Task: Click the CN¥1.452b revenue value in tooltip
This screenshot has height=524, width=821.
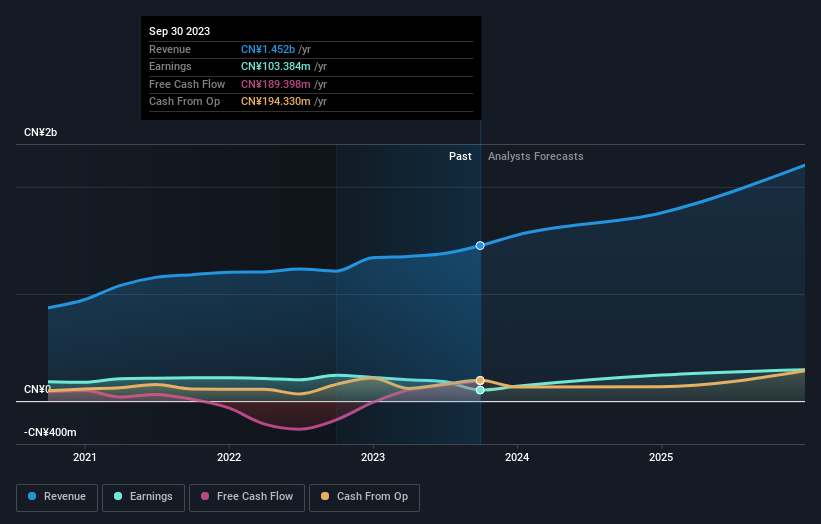Action: (x=268, y=49)
